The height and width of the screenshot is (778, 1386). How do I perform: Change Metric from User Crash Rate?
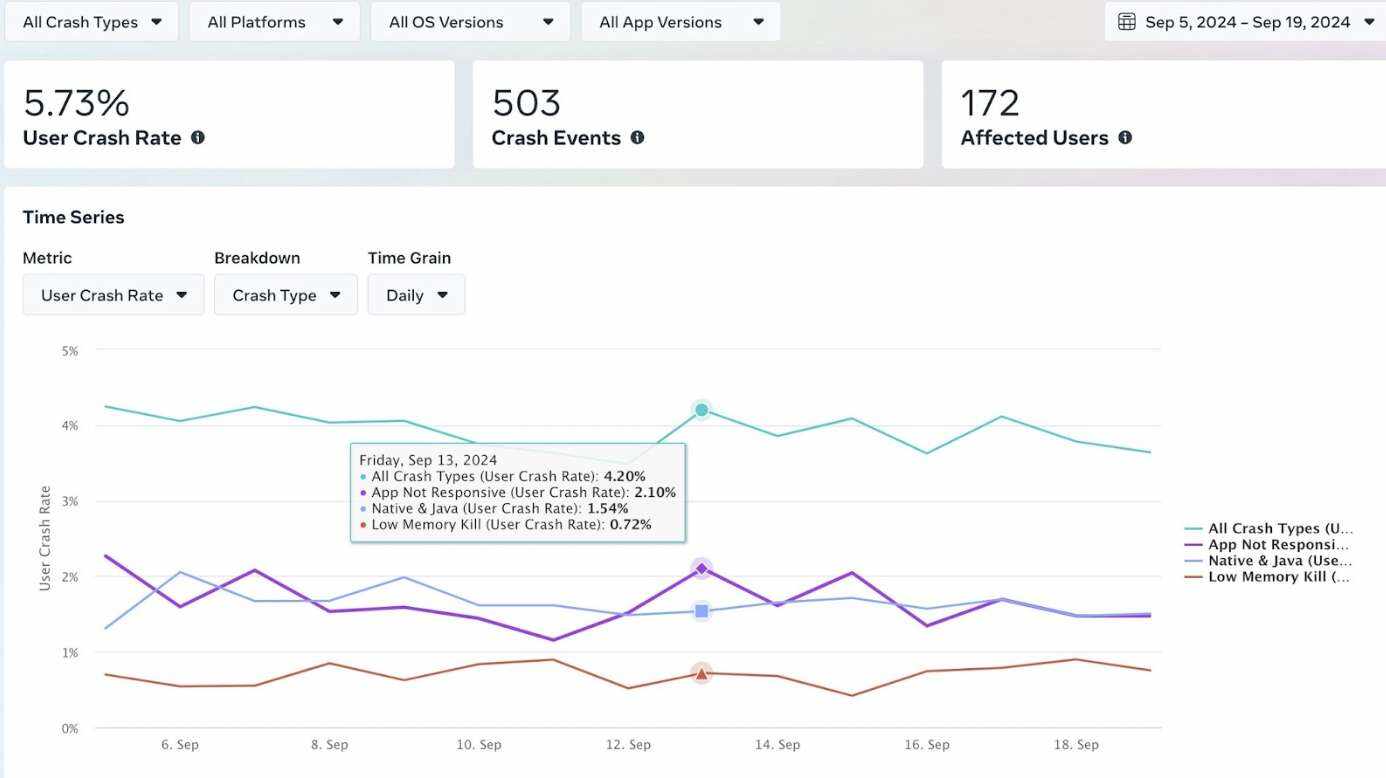pyautogui.click(x=113, y=295)
